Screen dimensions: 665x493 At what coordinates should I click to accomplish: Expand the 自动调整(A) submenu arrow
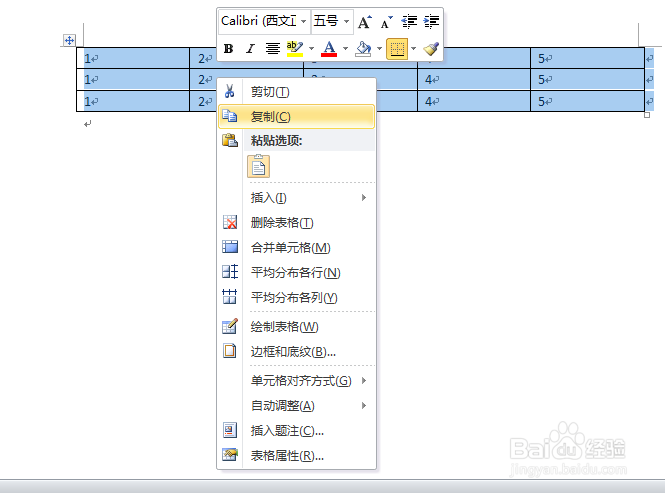(x=364, y=406)
